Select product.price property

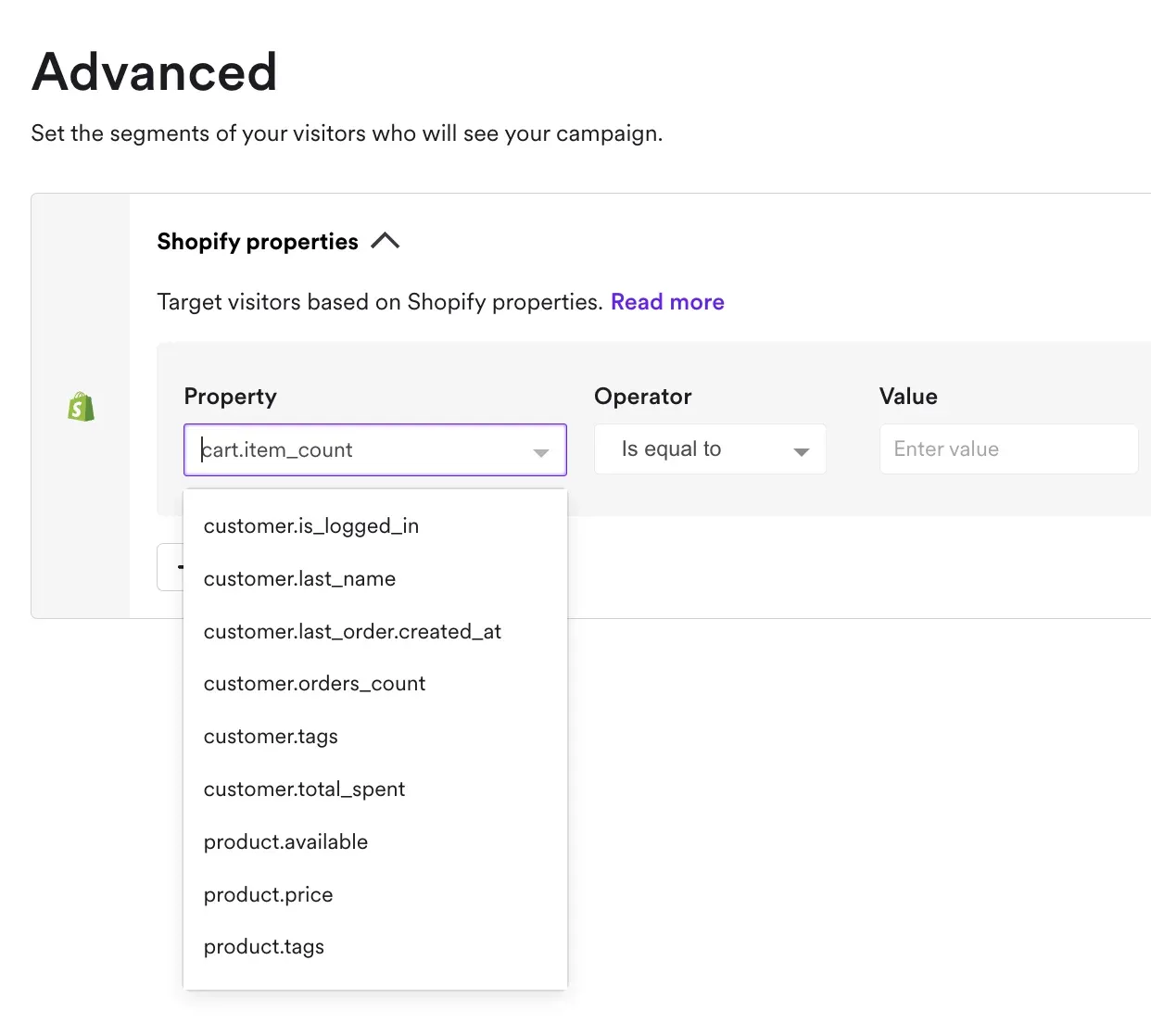(x=268, y=894)
